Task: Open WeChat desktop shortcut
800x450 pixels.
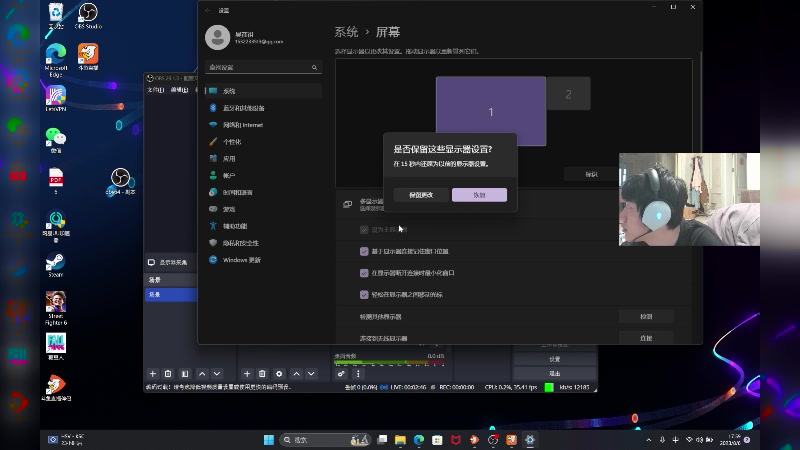Action: pos(56,140)
